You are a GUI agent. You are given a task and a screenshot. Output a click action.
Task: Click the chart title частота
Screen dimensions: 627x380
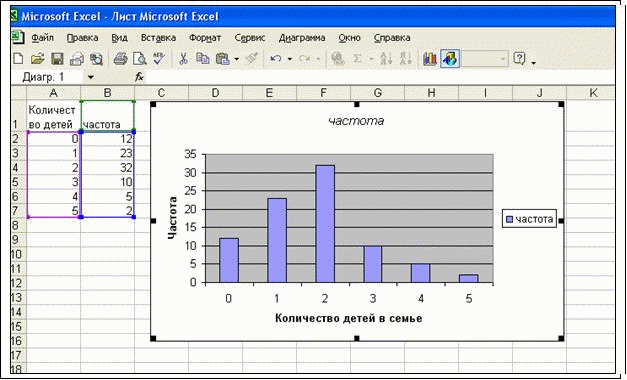coord(356,121)
